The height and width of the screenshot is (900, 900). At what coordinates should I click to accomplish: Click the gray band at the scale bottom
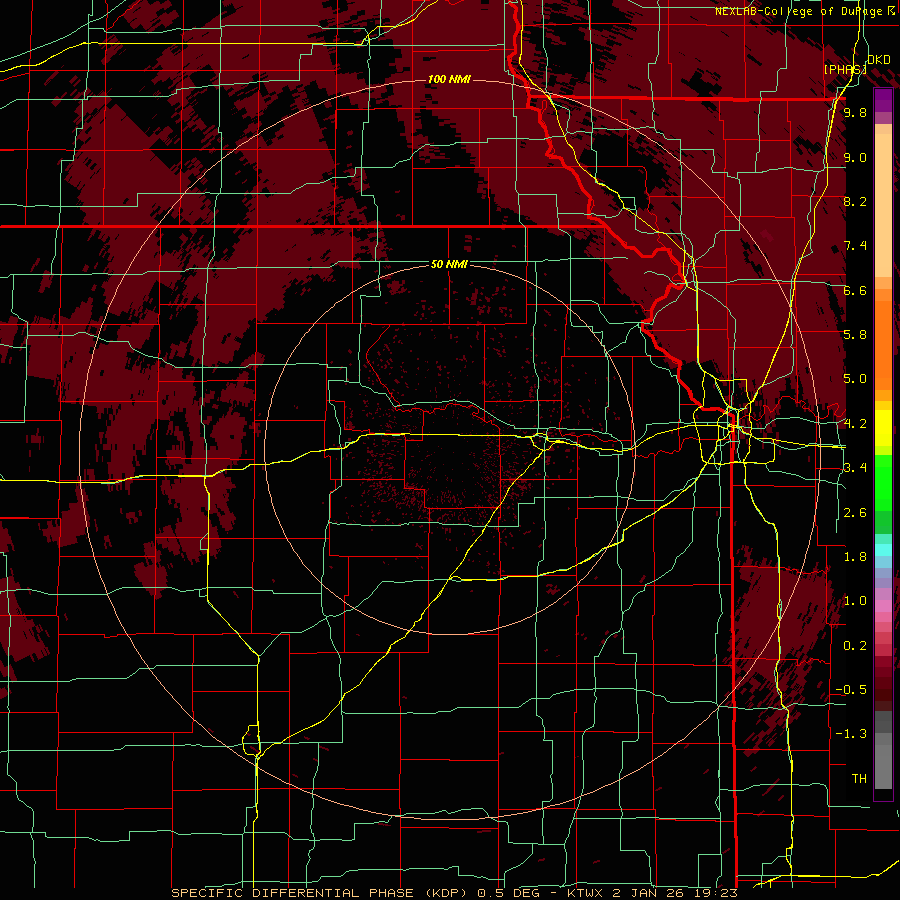click(x=883, y=762)
